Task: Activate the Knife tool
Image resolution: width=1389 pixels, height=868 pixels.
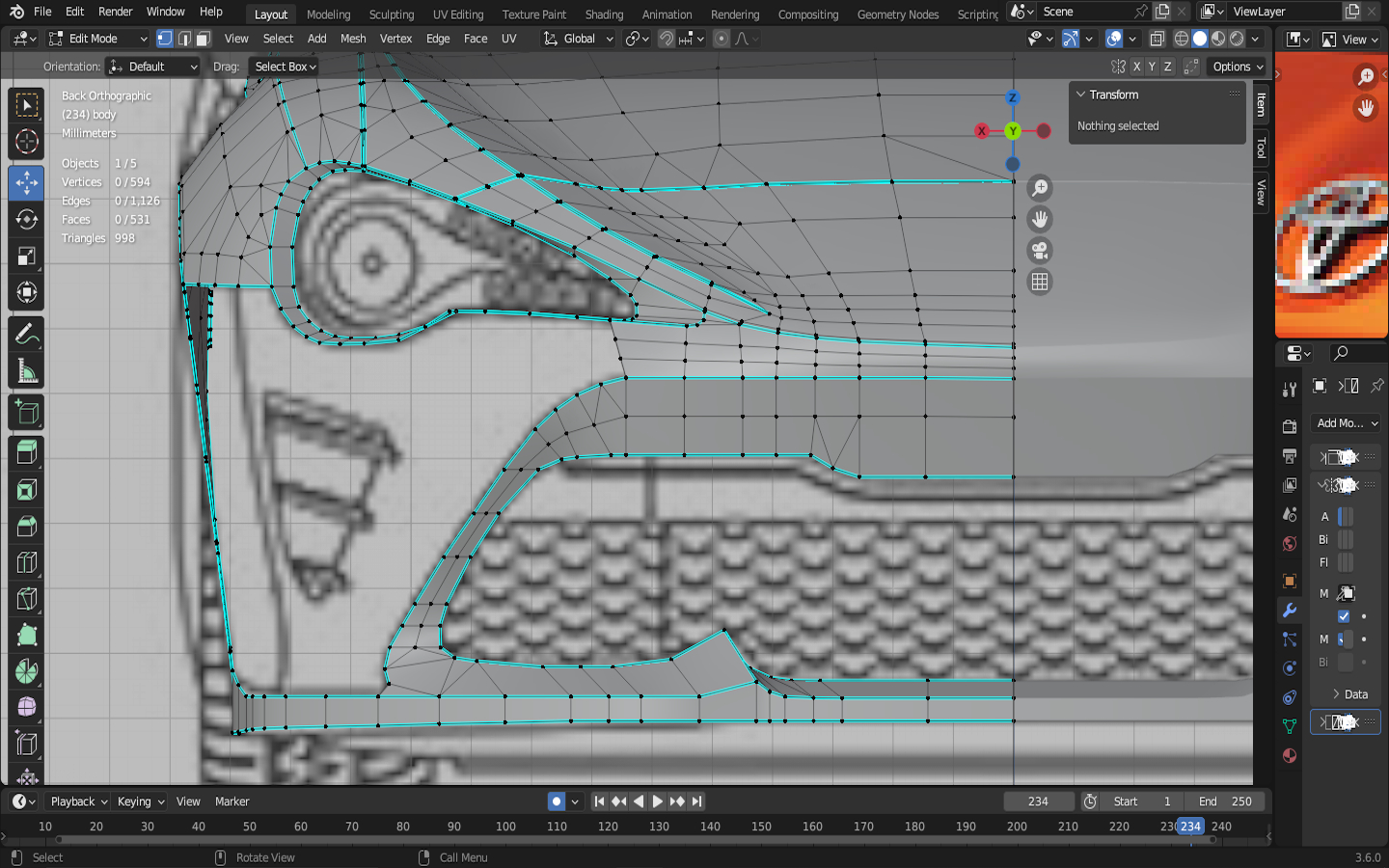Action: [27, 599]
